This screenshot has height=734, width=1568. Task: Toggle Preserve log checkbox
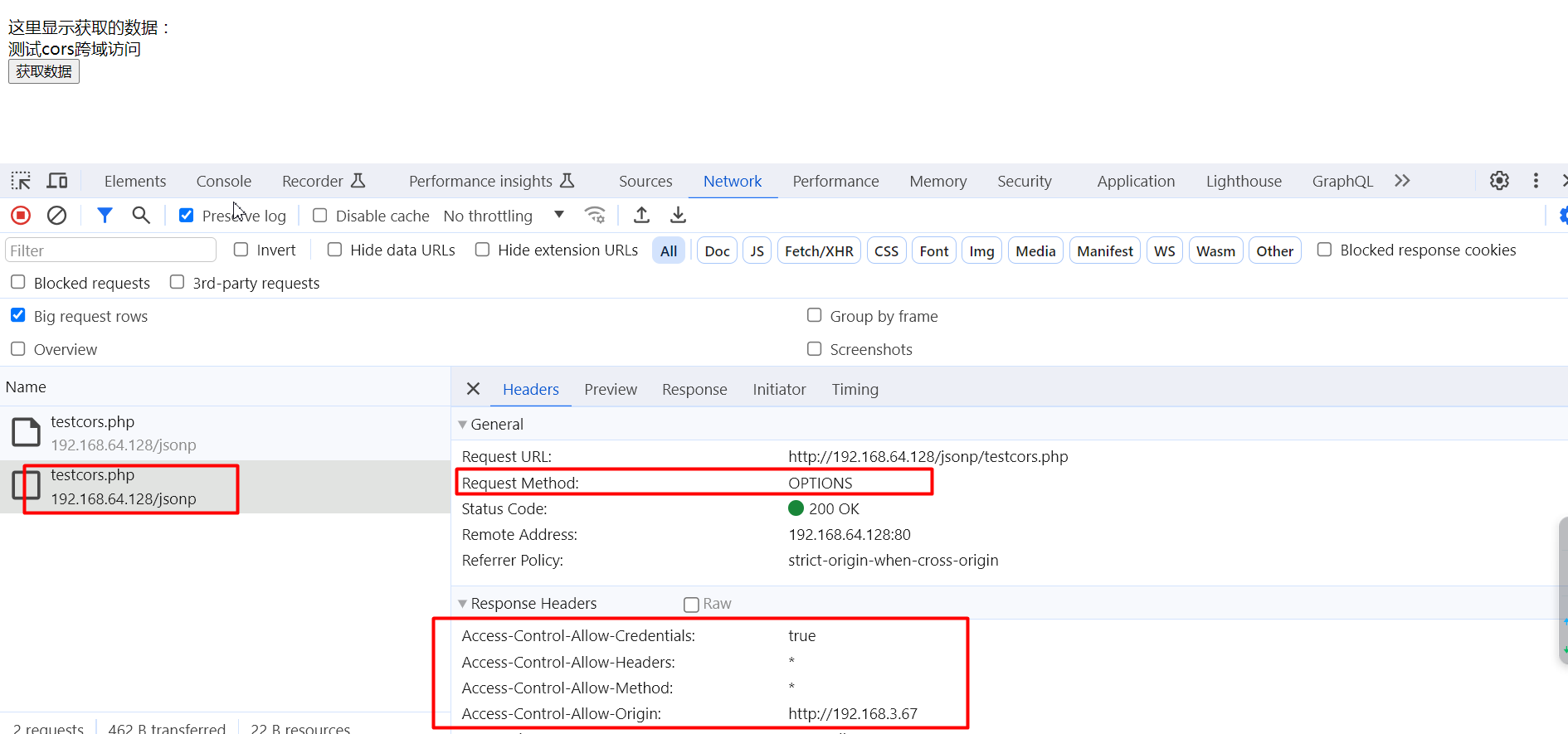(187, 216)
